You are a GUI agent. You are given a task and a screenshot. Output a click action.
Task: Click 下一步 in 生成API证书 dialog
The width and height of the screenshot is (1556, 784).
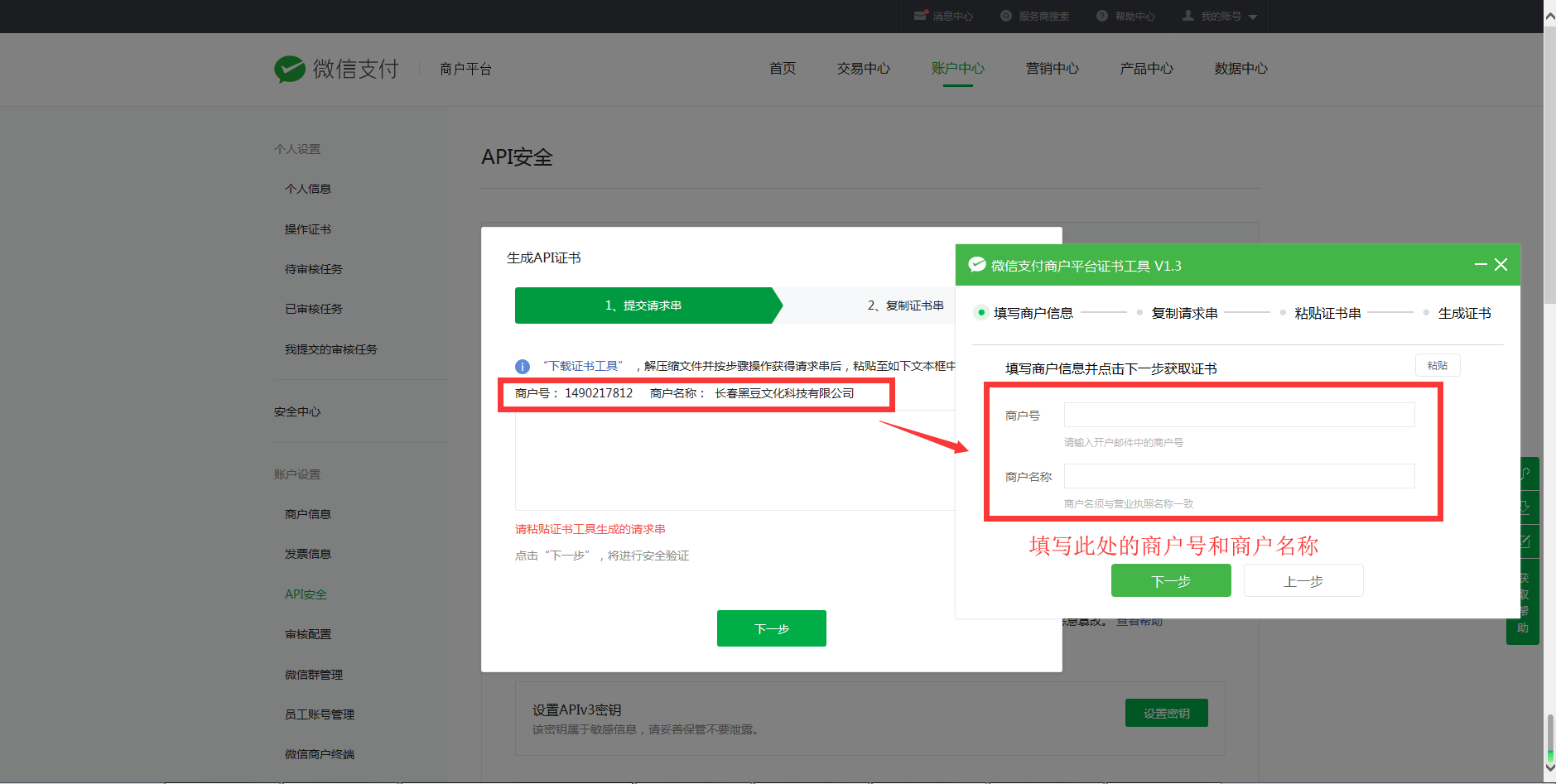(772, 628)
